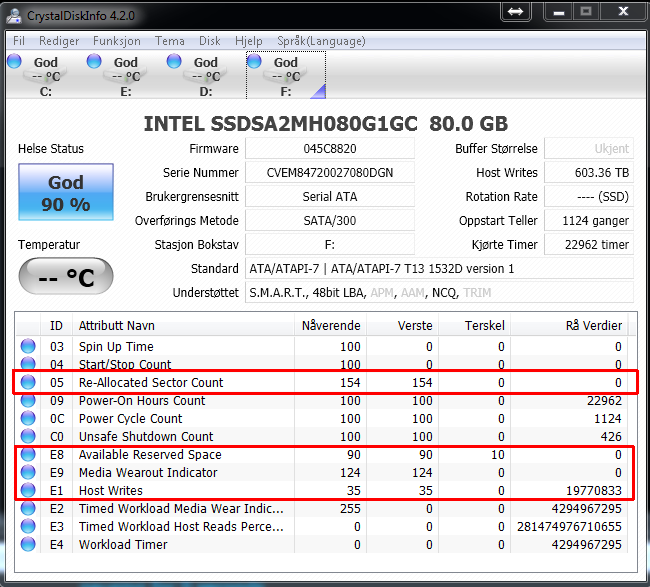
Task: Click the Serial ATA interface field
Action: [x=330, y=196]
